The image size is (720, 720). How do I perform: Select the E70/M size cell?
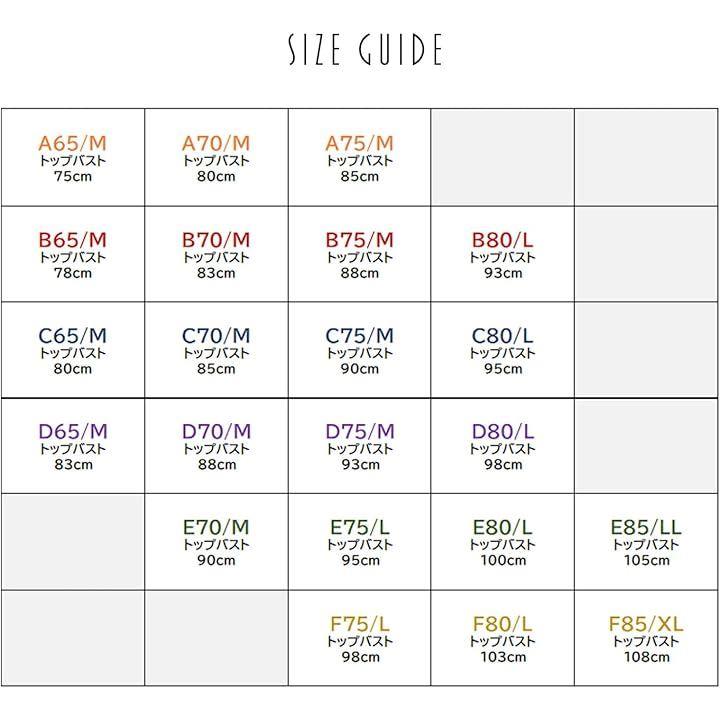pyautogui.click(x=216, y=542)
